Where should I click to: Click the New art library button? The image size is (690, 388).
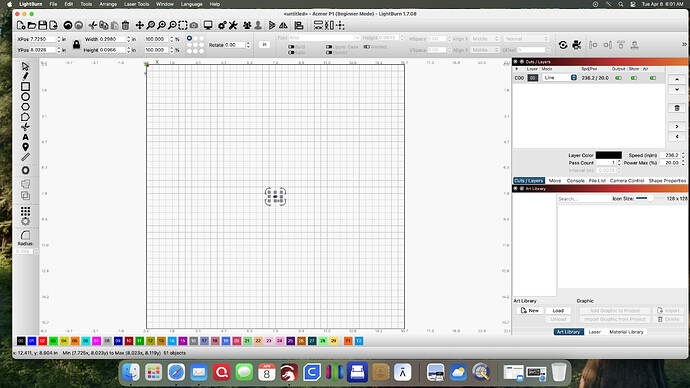point(530,311)
